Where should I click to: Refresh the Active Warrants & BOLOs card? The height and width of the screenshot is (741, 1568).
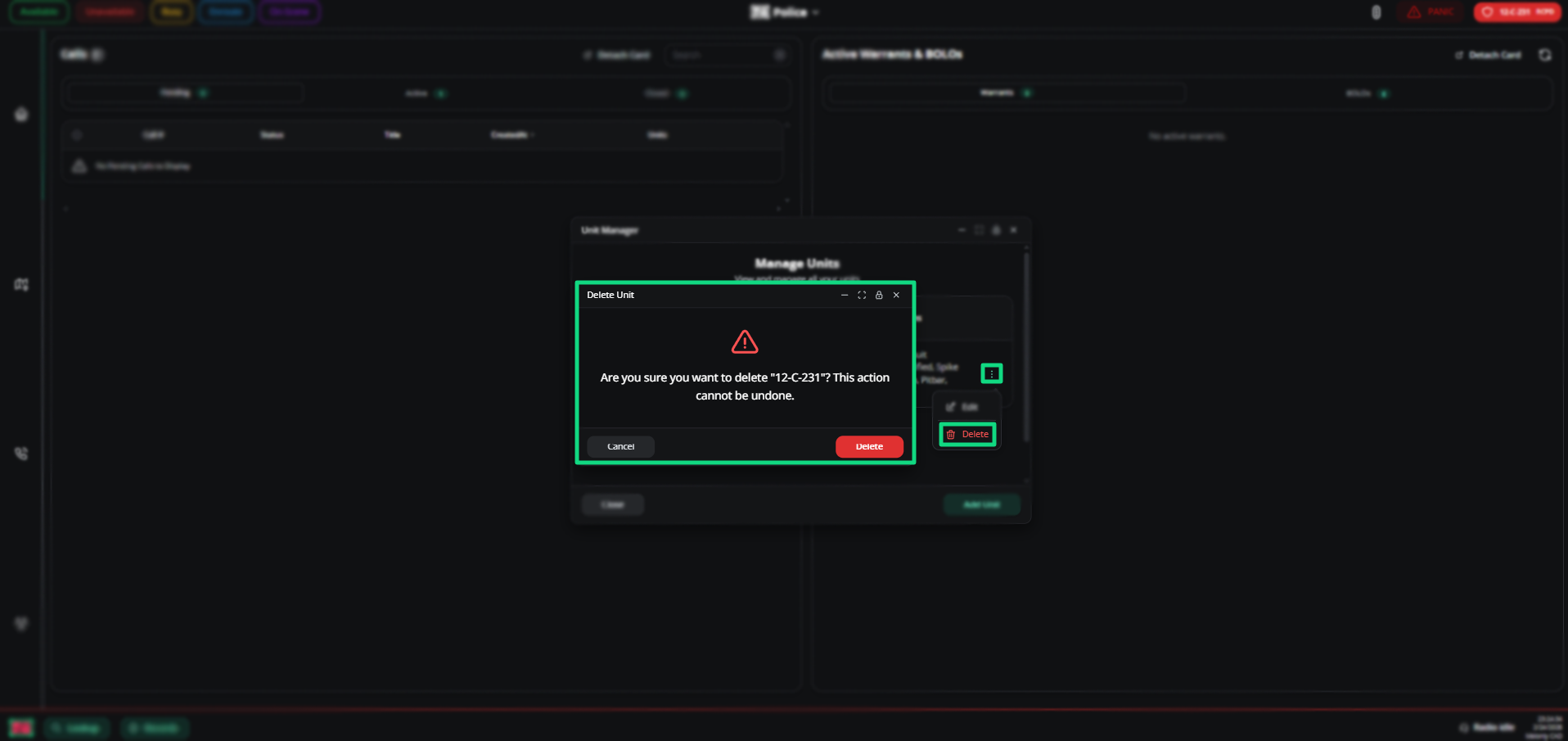1545,55
